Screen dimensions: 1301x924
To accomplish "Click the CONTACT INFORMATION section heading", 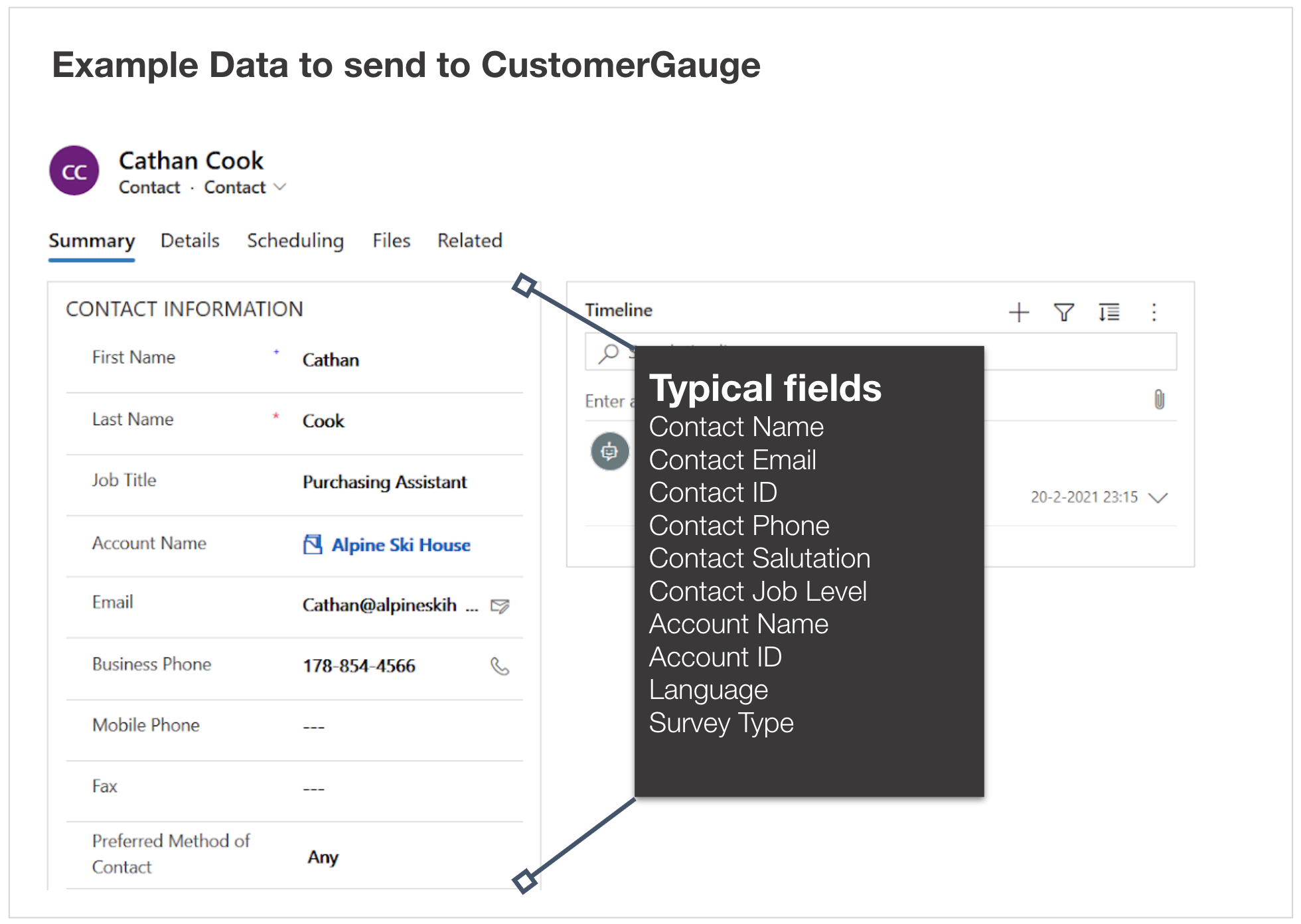I will pos(185,309).
